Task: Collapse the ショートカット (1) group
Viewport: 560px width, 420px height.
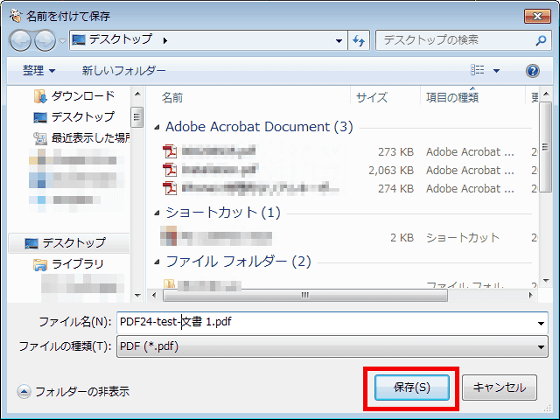Action: coord(157,213)
